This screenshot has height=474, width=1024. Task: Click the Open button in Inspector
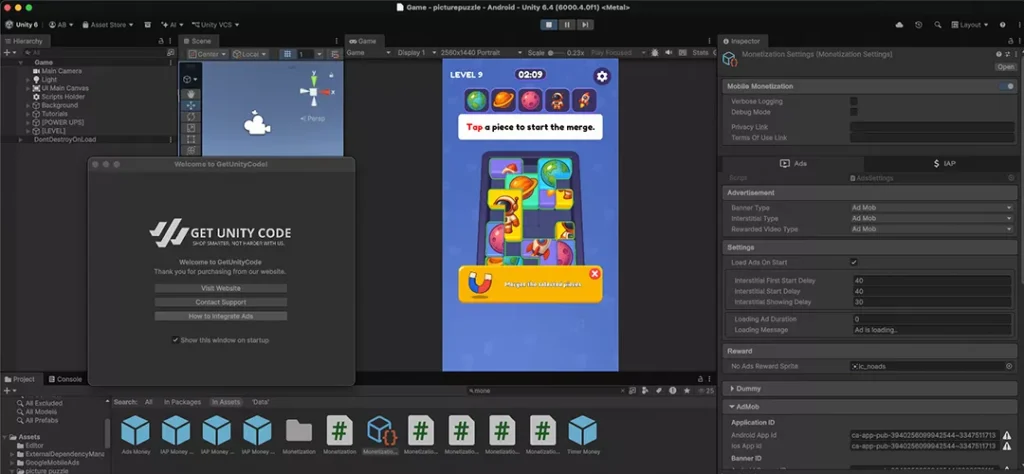(1005, 67)
